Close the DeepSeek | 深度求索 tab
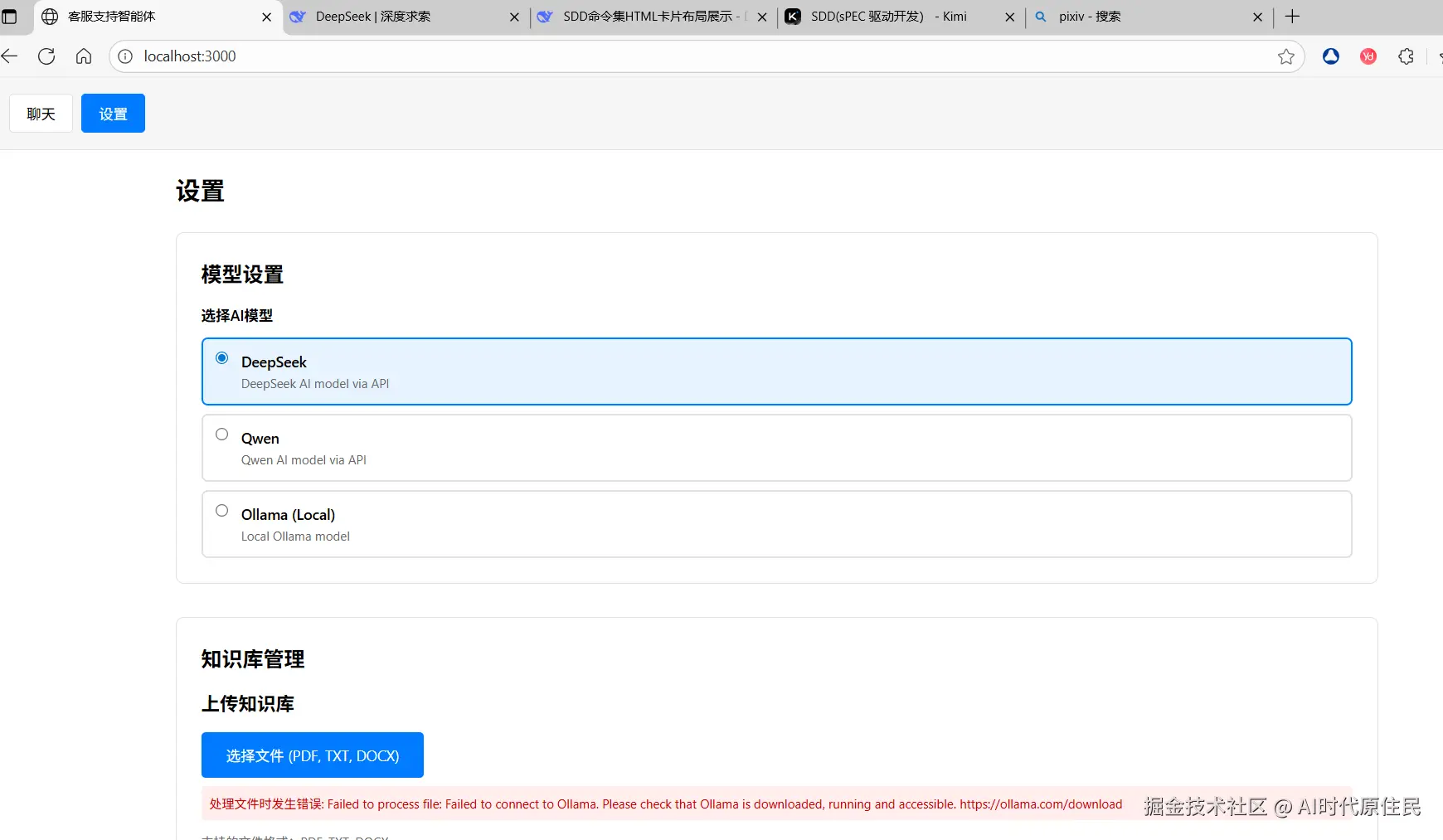 click(x=514, y=17)
